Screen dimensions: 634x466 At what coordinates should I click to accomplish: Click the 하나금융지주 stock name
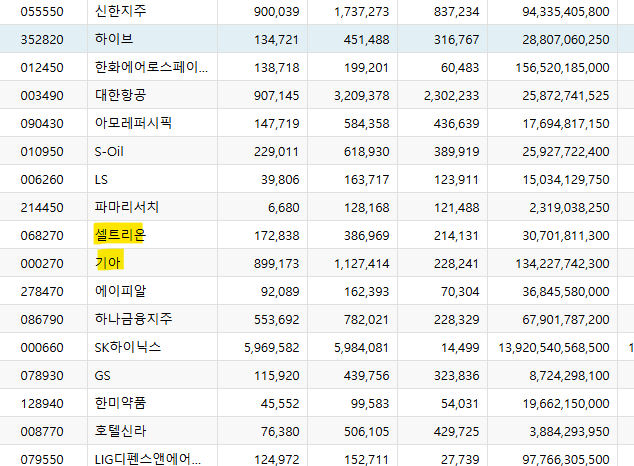[133, 319]
